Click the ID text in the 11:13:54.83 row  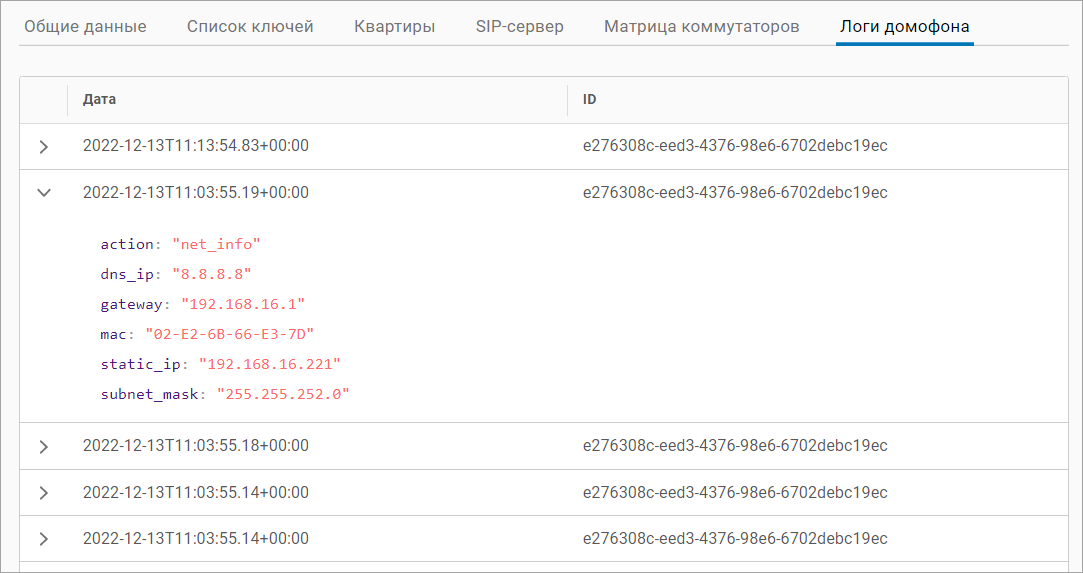pyautogui.click(x=735, y=146)
